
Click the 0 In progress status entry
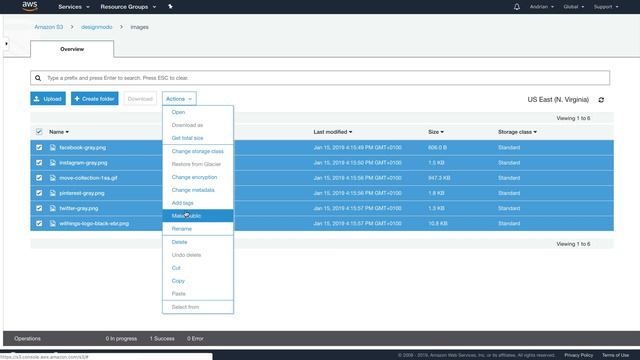pos(121,338)
